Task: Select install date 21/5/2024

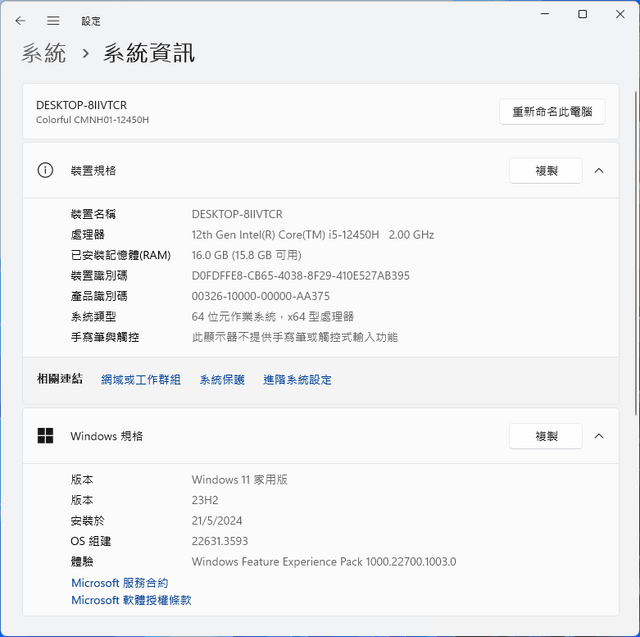Action: pyautogui.click(x=217, y=520)
